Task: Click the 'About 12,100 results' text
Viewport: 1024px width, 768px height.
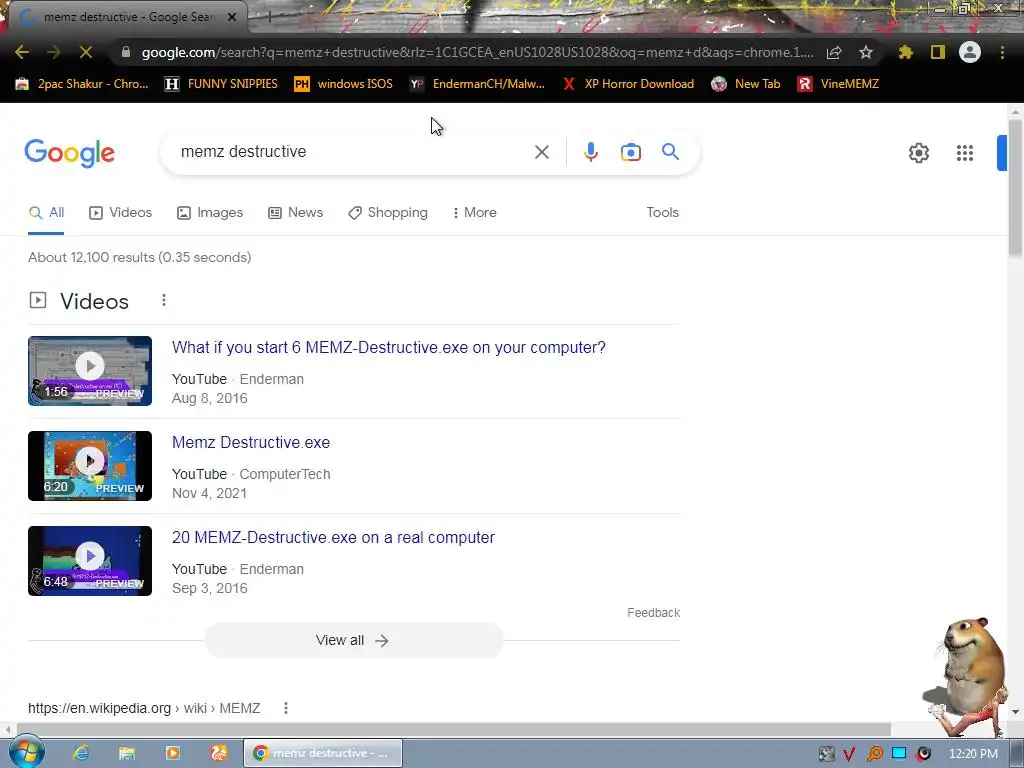Action: point(139,257)
